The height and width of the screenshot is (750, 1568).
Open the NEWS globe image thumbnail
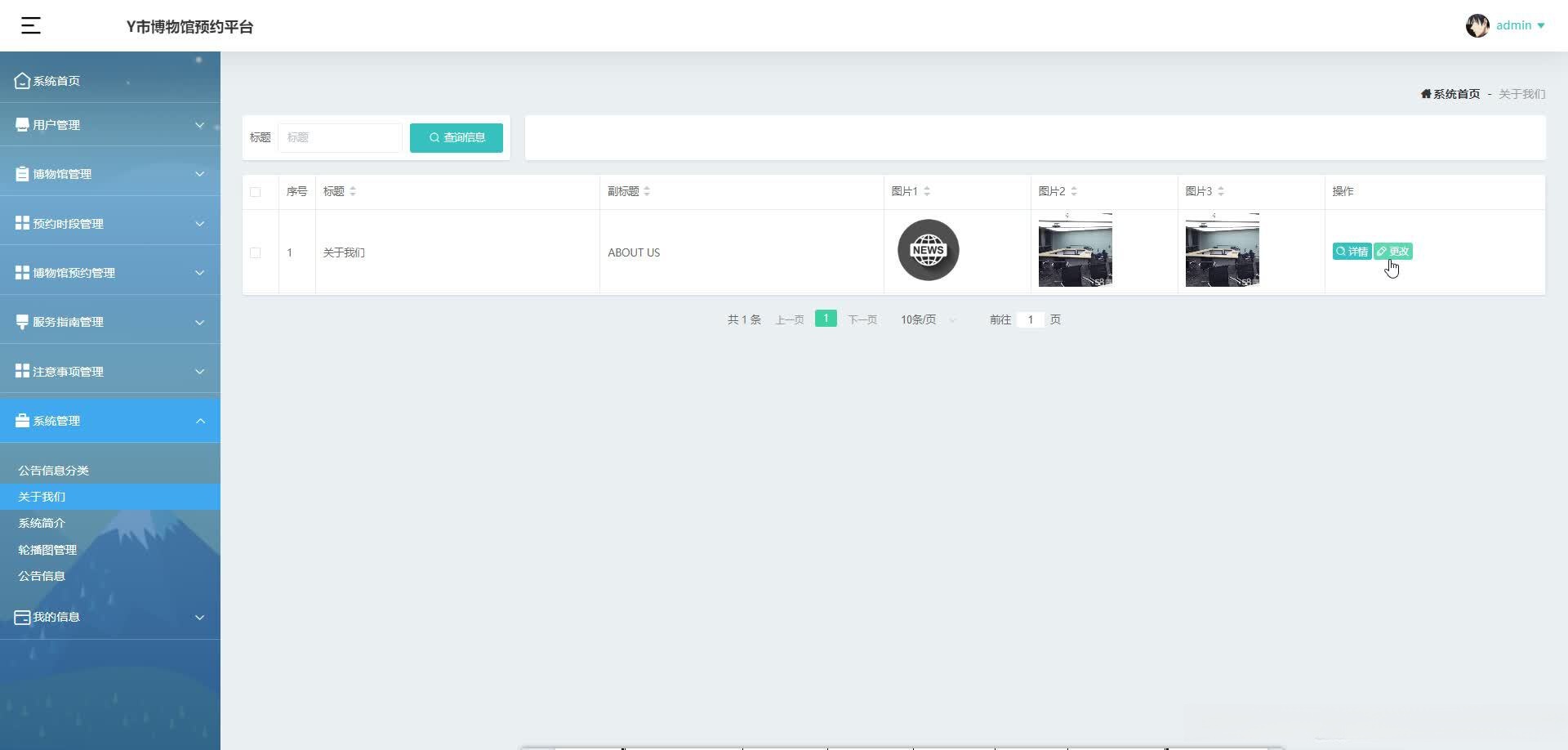[x=929, y=250]
